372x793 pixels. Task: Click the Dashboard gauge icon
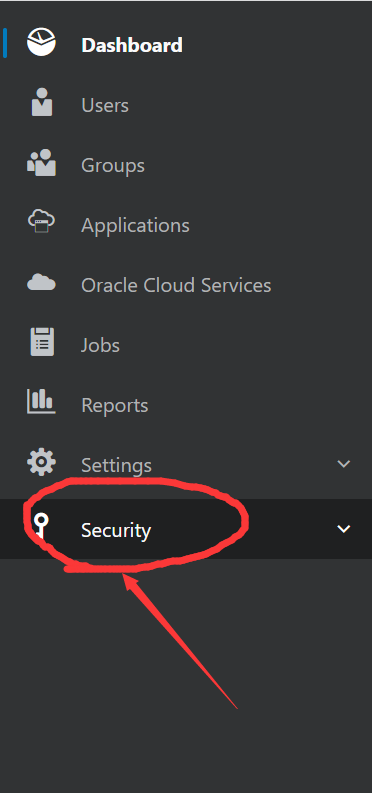point(41,42)
